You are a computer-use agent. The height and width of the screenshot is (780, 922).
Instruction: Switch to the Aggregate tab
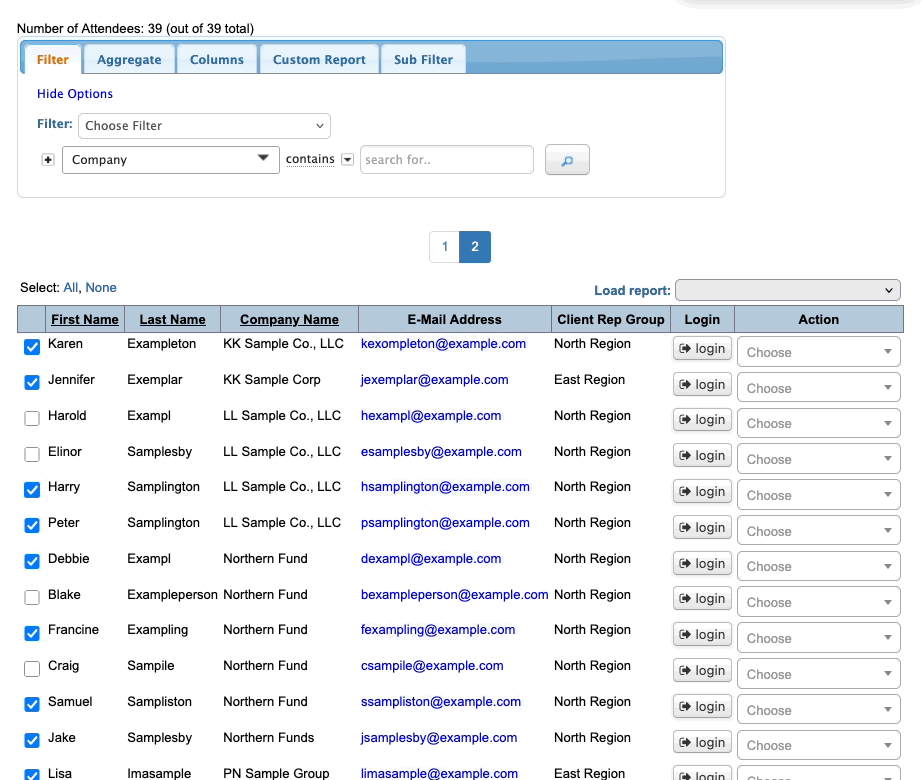coord(129,60)
